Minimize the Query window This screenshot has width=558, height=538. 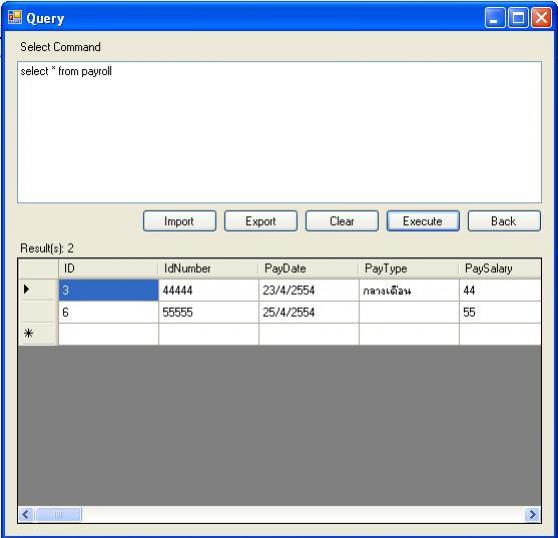[495, 17]
